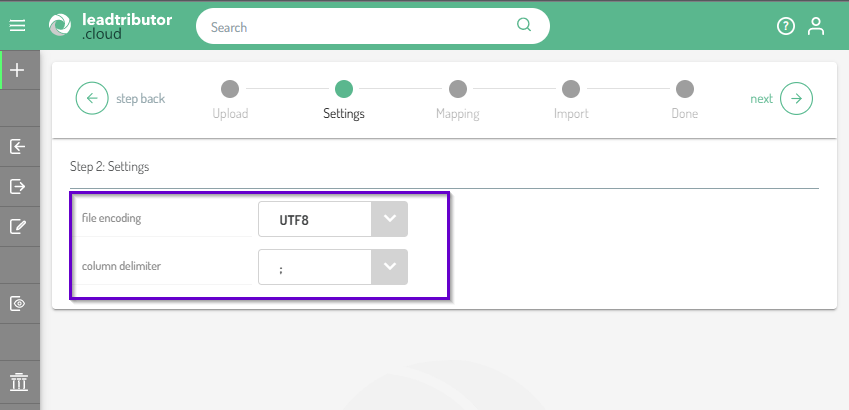Proceed with the next arrow button

point(796,98)
